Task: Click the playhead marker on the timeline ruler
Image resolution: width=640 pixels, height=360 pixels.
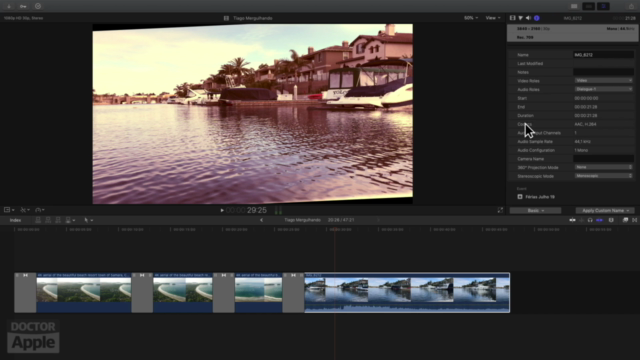Action: click(335, 229)
